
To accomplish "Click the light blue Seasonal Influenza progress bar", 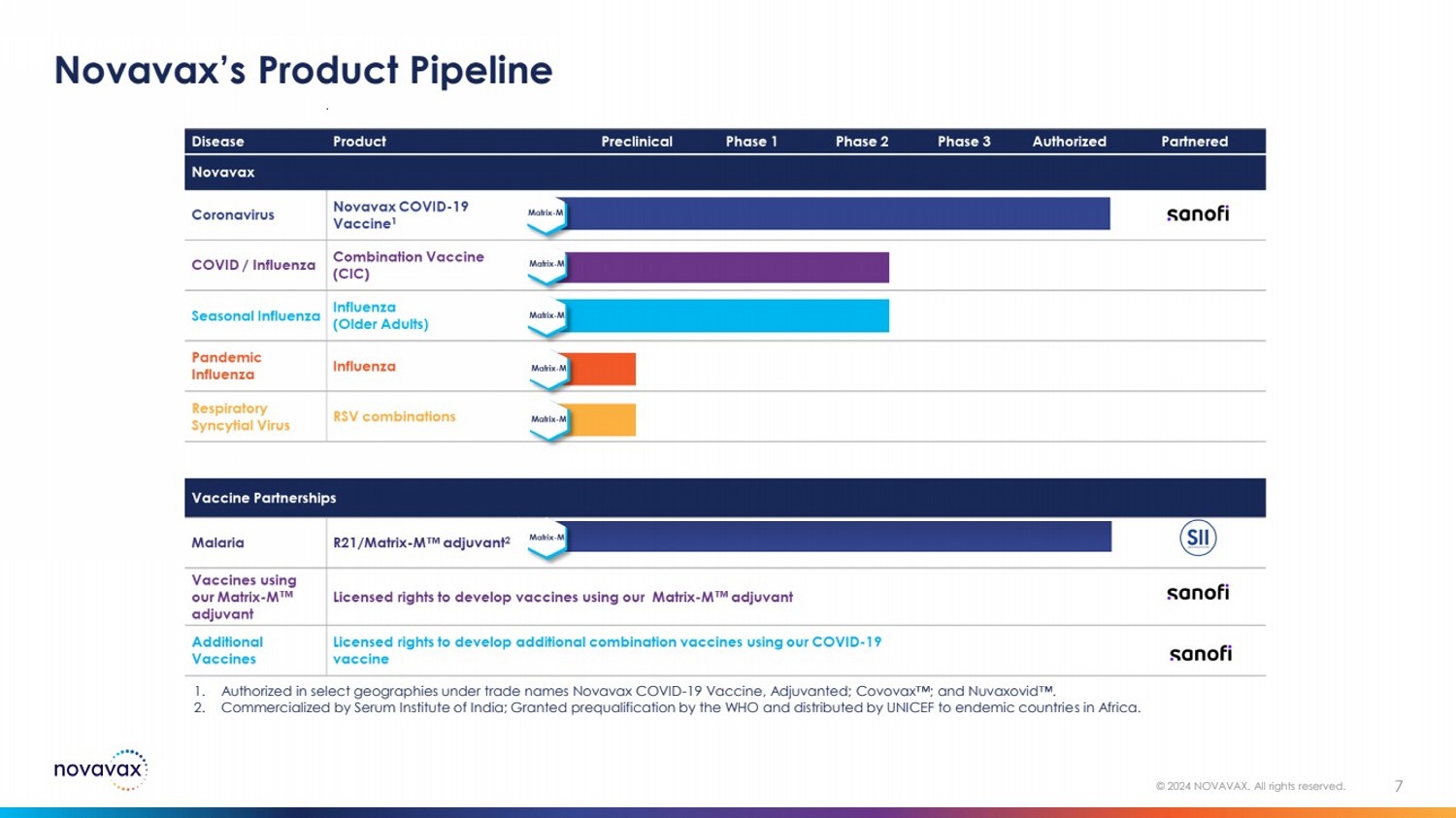I will [728, 316].
